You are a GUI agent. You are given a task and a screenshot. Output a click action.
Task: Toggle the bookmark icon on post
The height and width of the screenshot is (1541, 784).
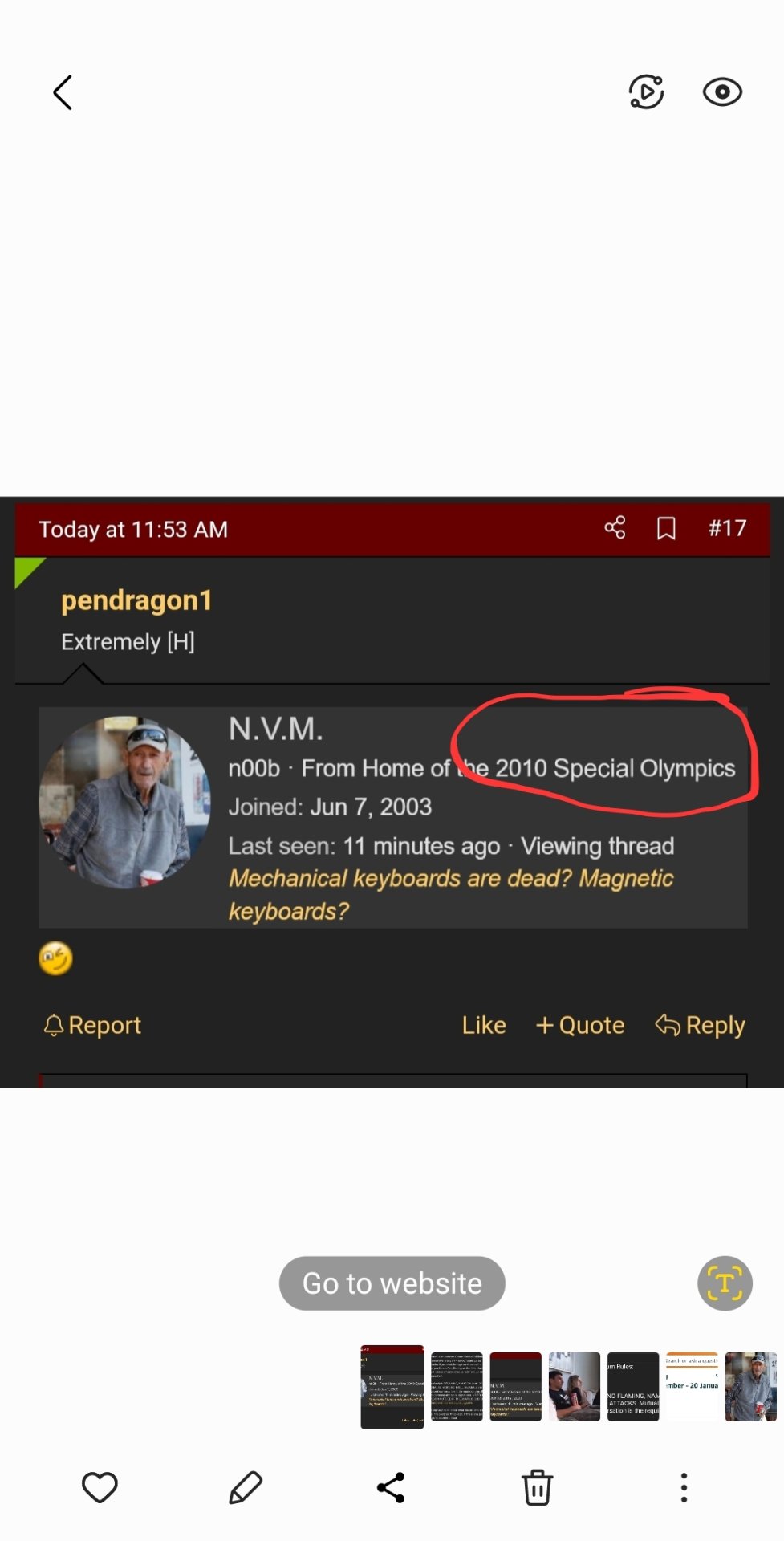(666, 528)
